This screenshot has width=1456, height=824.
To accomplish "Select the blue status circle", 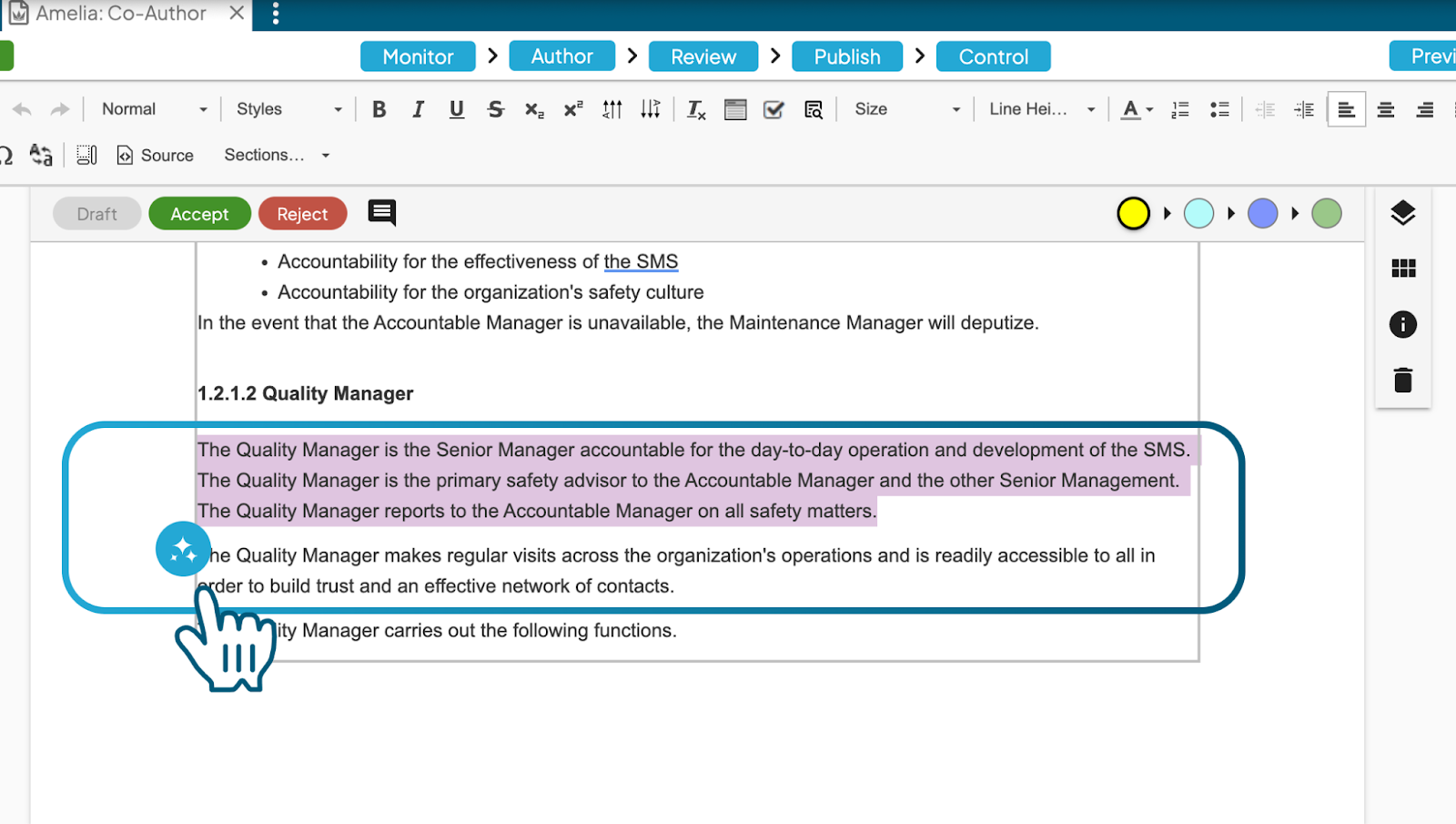I will [1262, 214].
